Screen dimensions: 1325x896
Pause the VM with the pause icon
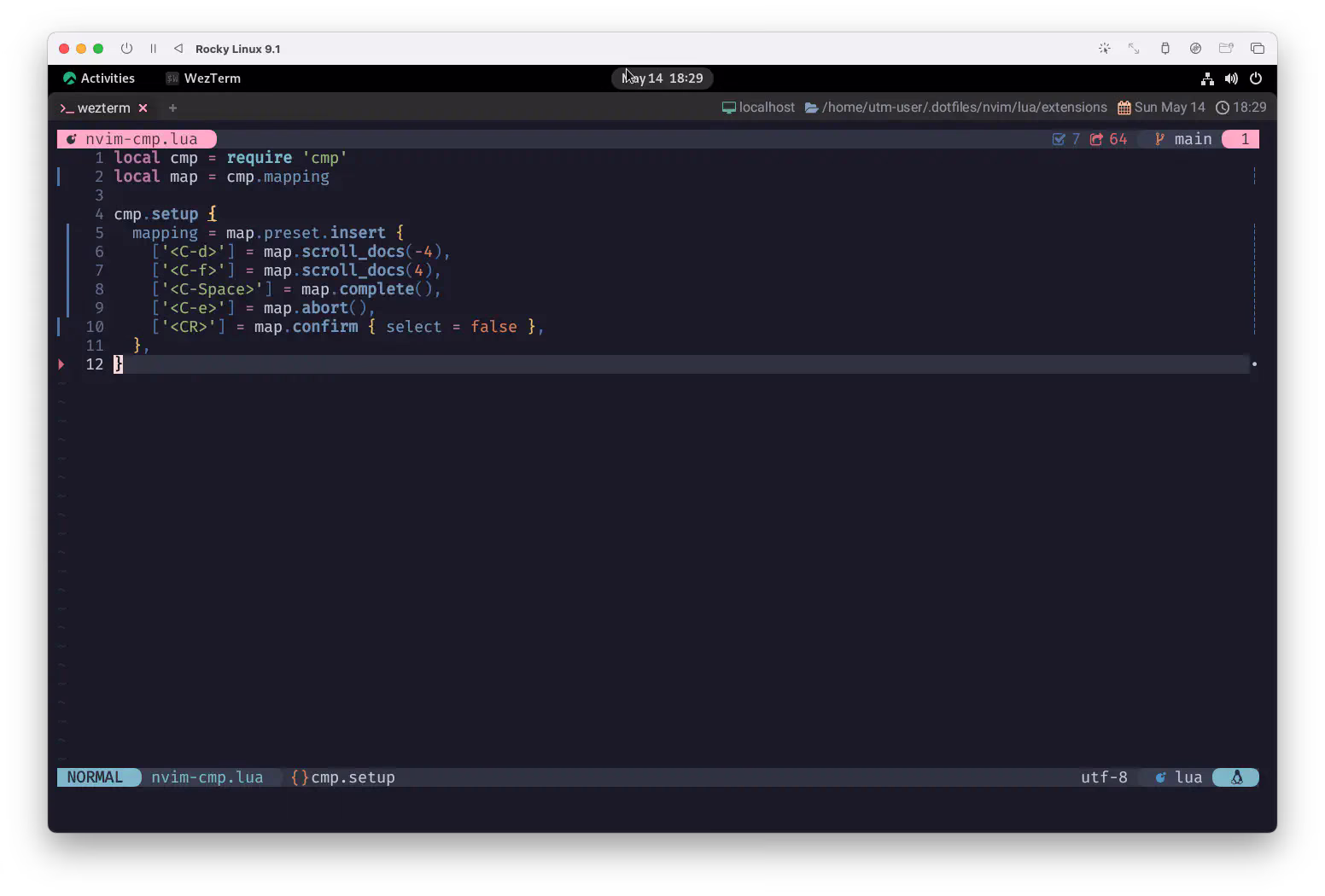pos(153,49)
